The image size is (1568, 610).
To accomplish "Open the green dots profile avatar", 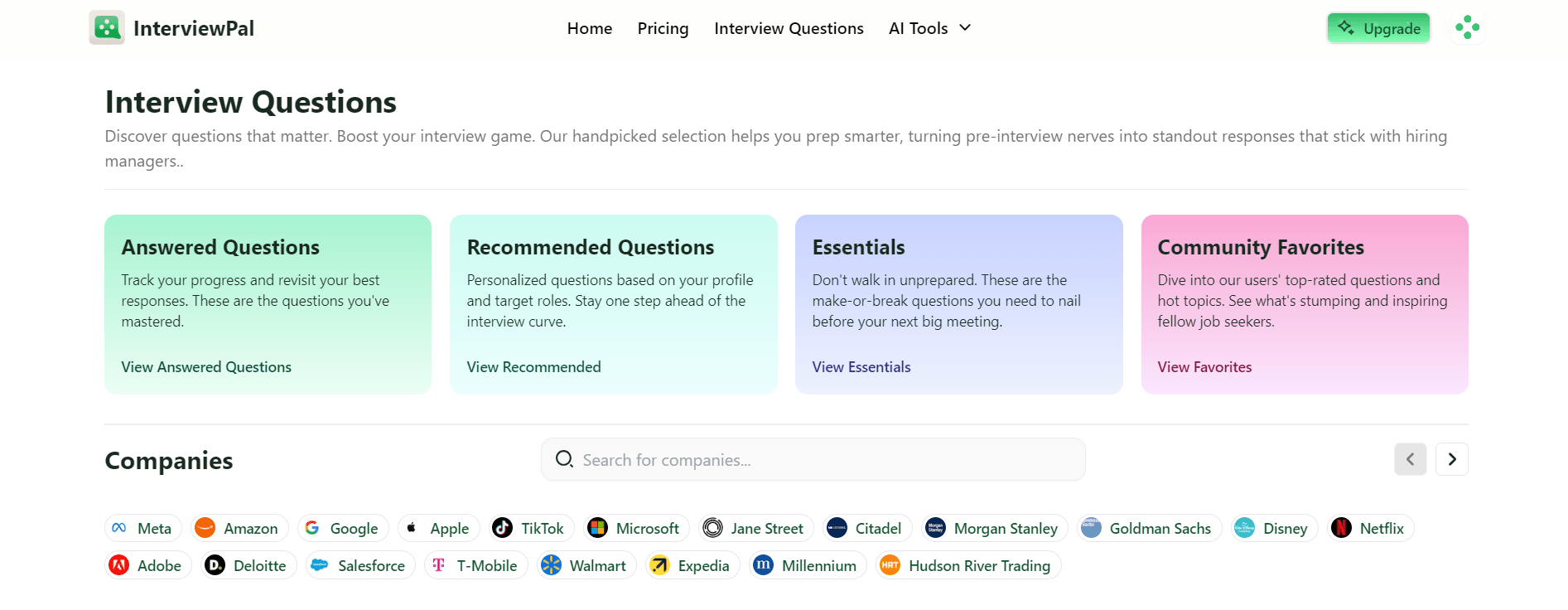I will coord(1467,27).
